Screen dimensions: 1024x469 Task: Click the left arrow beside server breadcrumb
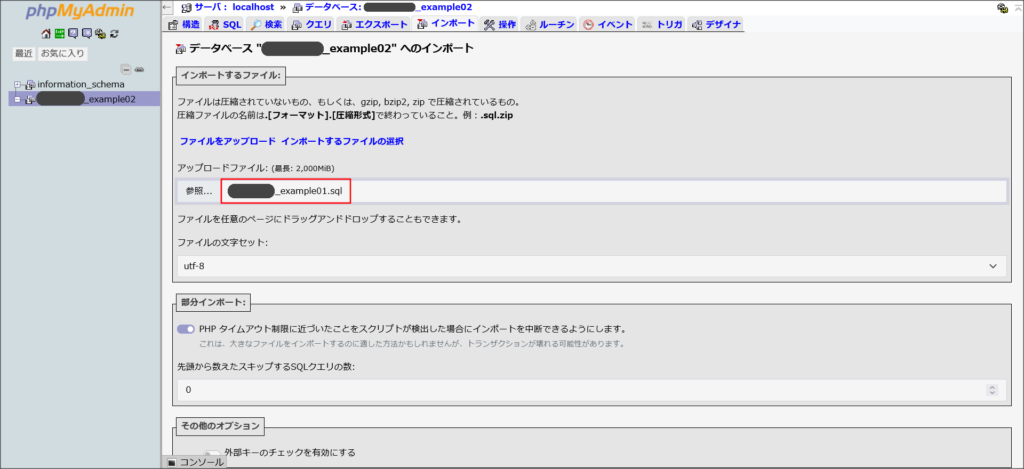(x=167, y=8)
